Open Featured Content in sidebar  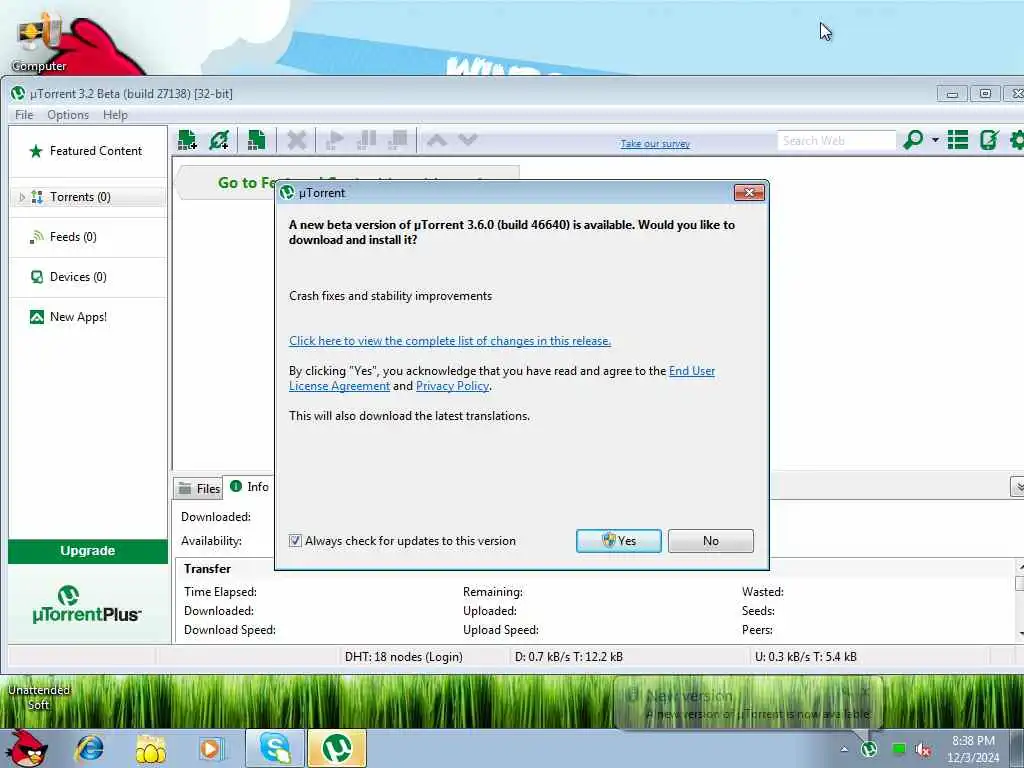88,151
